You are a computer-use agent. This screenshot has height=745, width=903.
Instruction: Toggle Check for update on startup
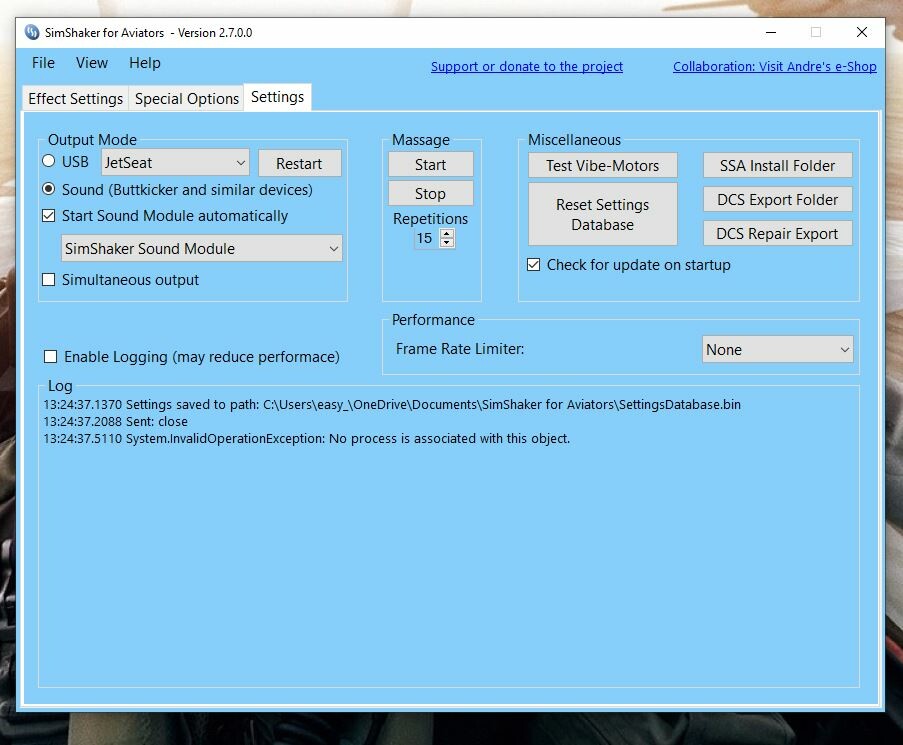pyautogui.click(x=534, y=265)
